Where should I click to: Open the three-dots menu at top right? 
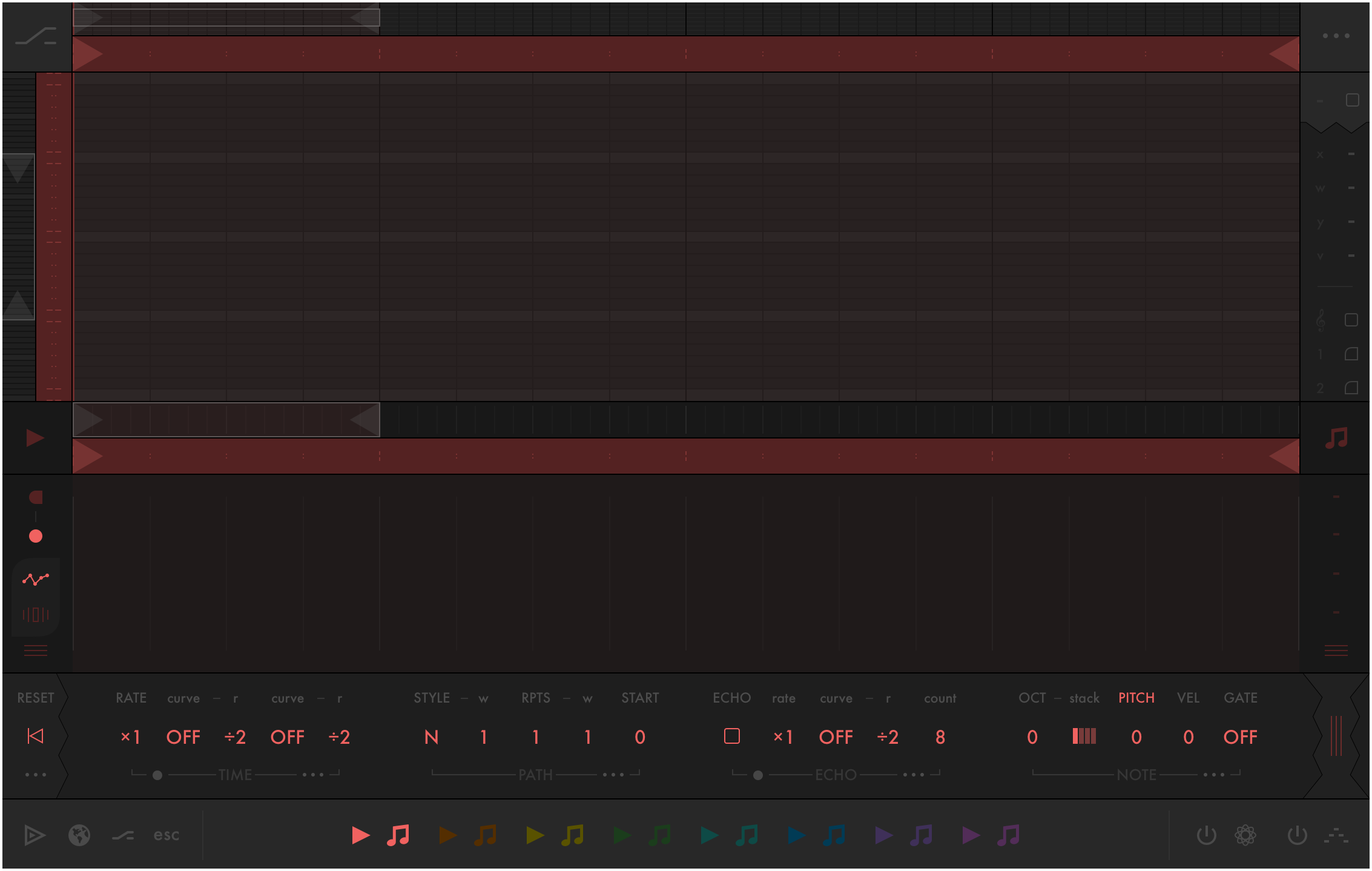[1336, 36]
